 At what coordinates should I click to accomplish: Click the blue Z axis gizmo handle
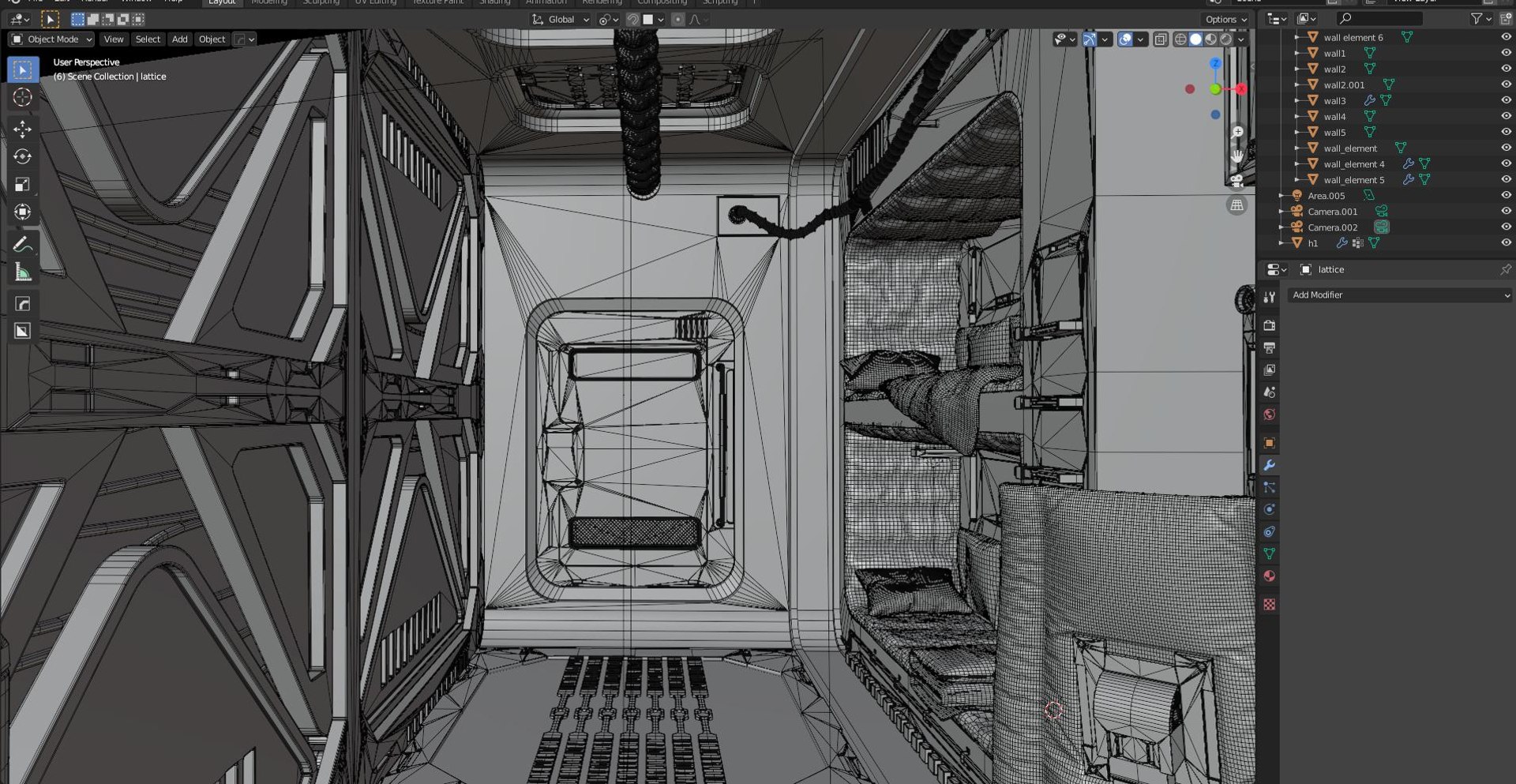click(1215, 63)
